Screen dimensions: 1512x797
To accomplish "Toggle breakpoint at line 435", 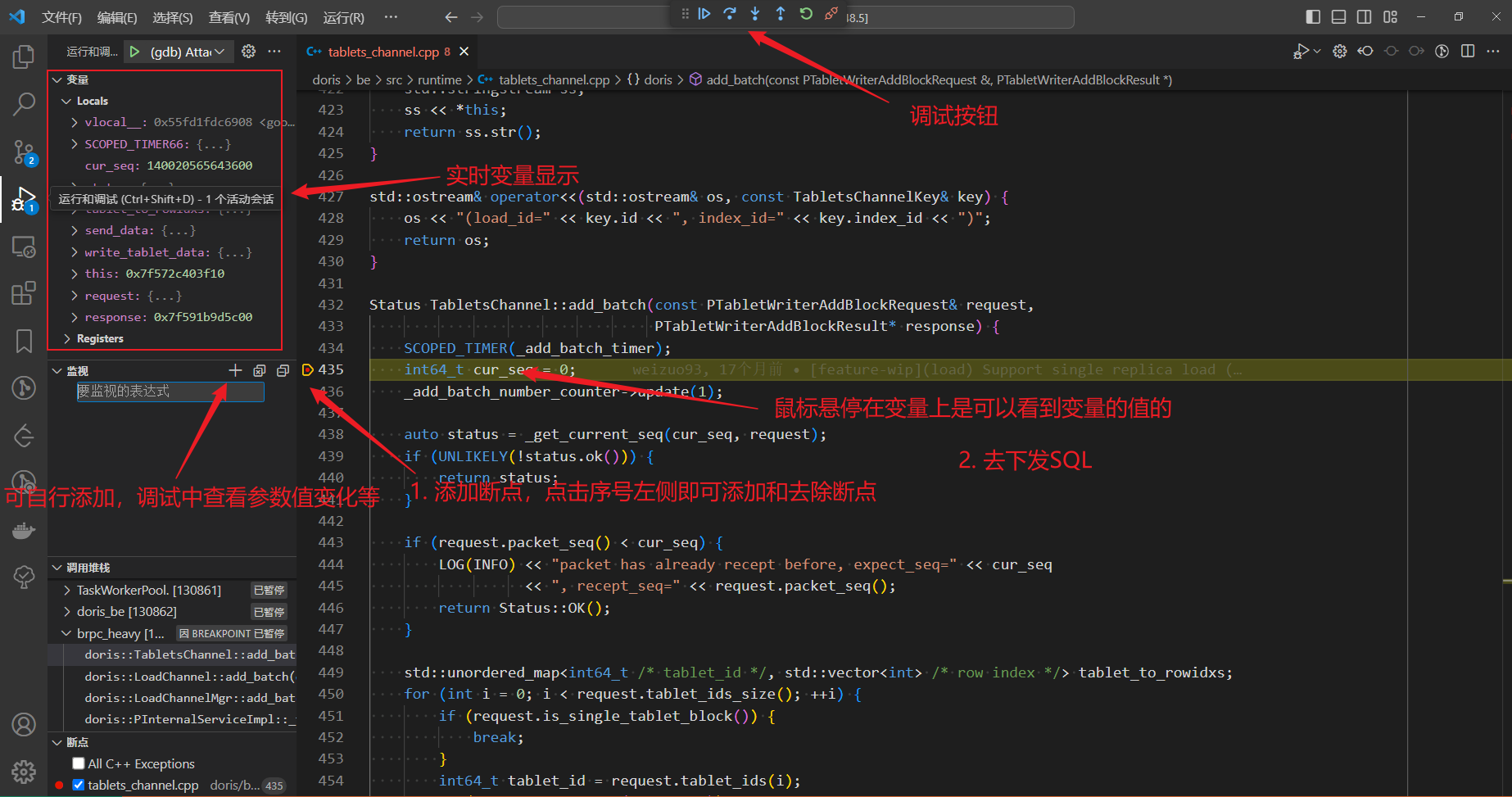I will click(308, 370).
